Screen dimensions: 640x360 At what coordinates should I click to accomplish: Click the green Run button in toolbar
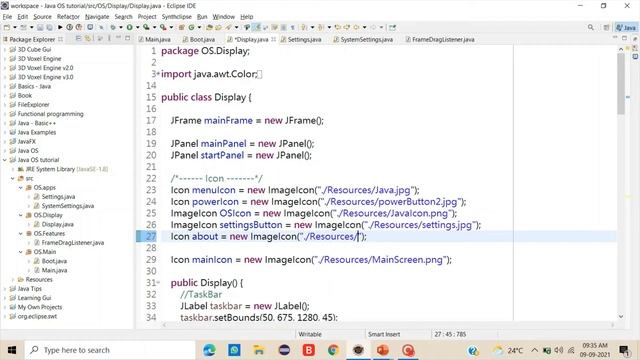pyautogui.click(x=129, y=27)
